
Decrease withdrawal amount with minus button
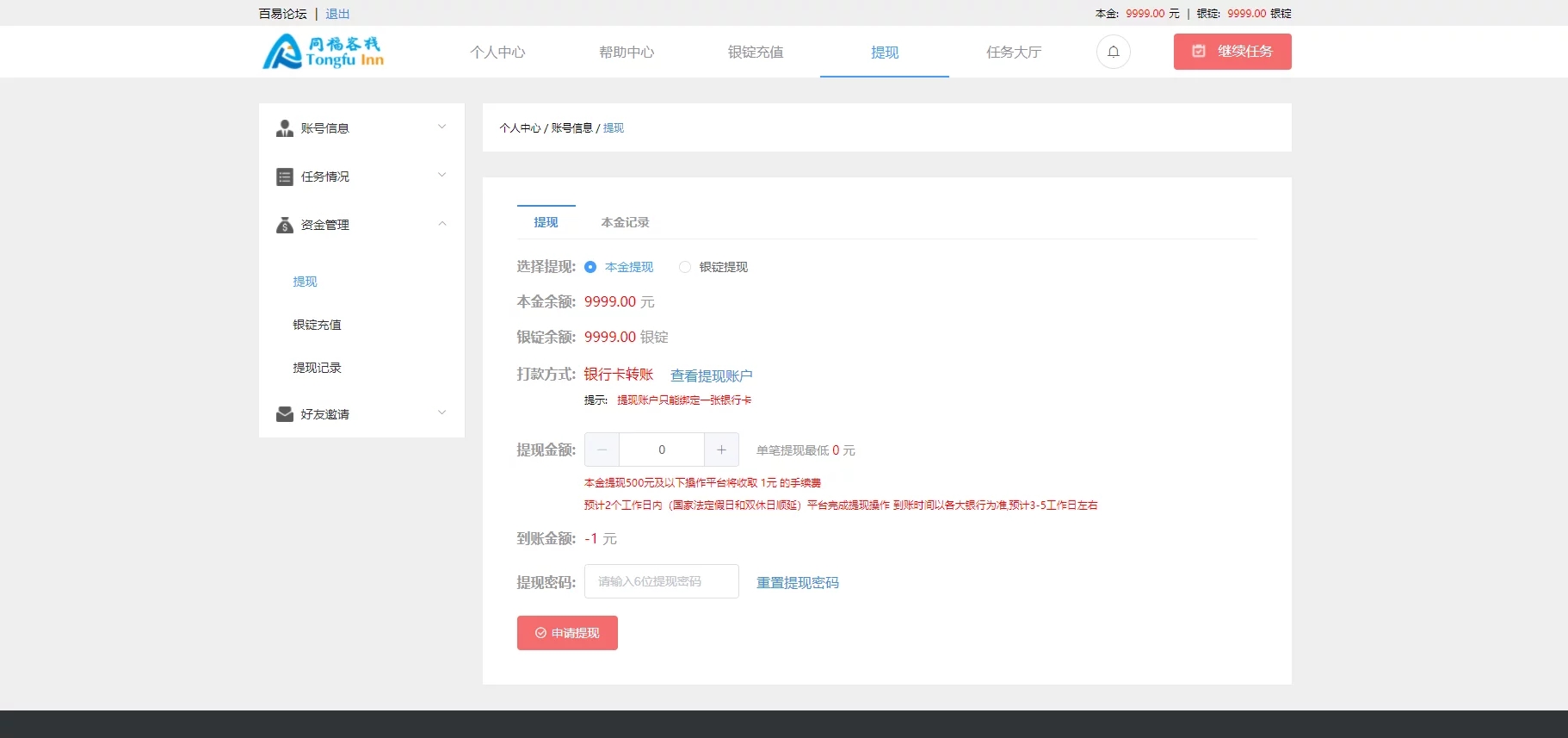pyautogui.click(x=602, y=450)
